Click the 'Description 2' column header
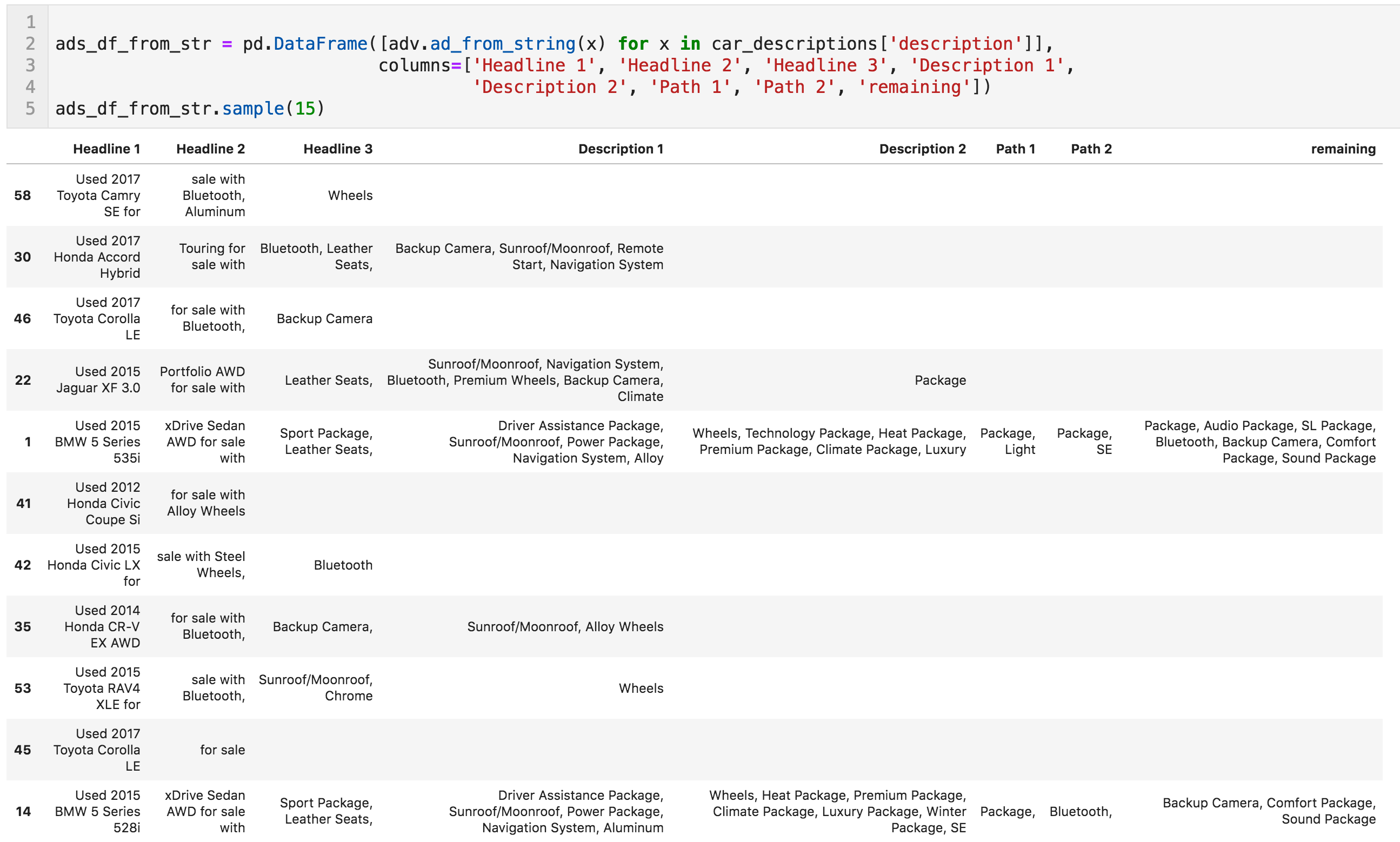This screenshot has height=842, width=1400. [922, 149]
